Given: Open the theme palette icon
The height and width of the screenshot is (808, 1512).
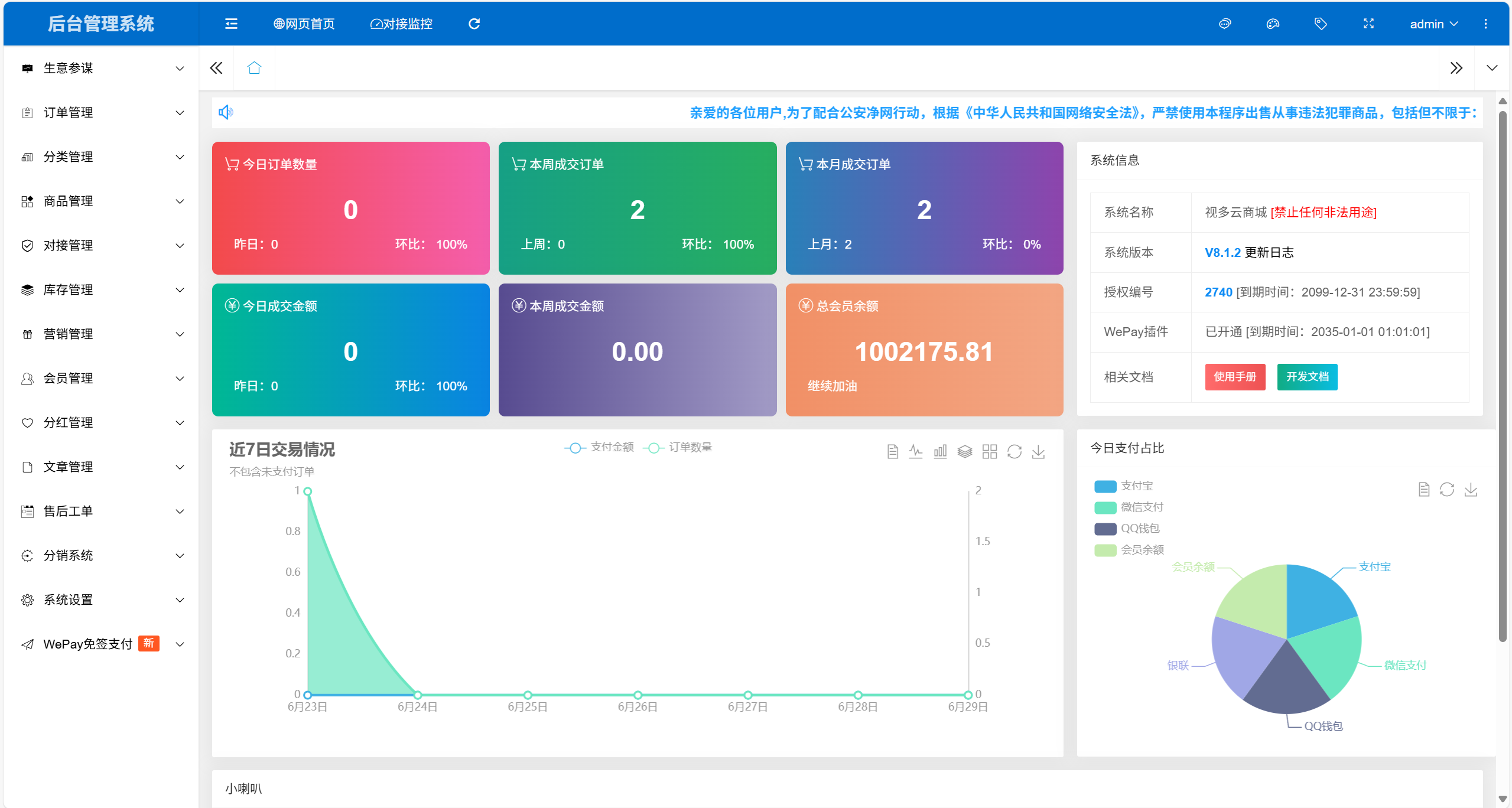Looking at the screenshot, I should [x=1273, y=24].
